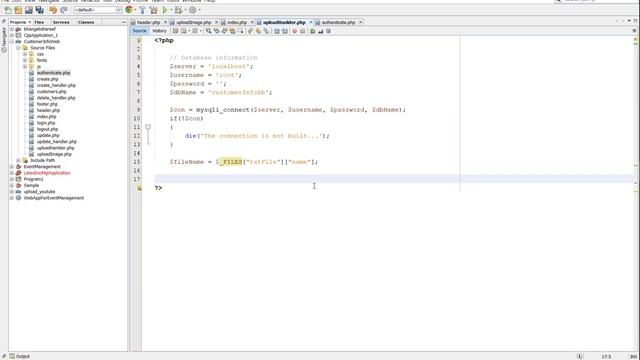Click the Chrome browser selector icon
640x360 pixels.
coord(129,10)
